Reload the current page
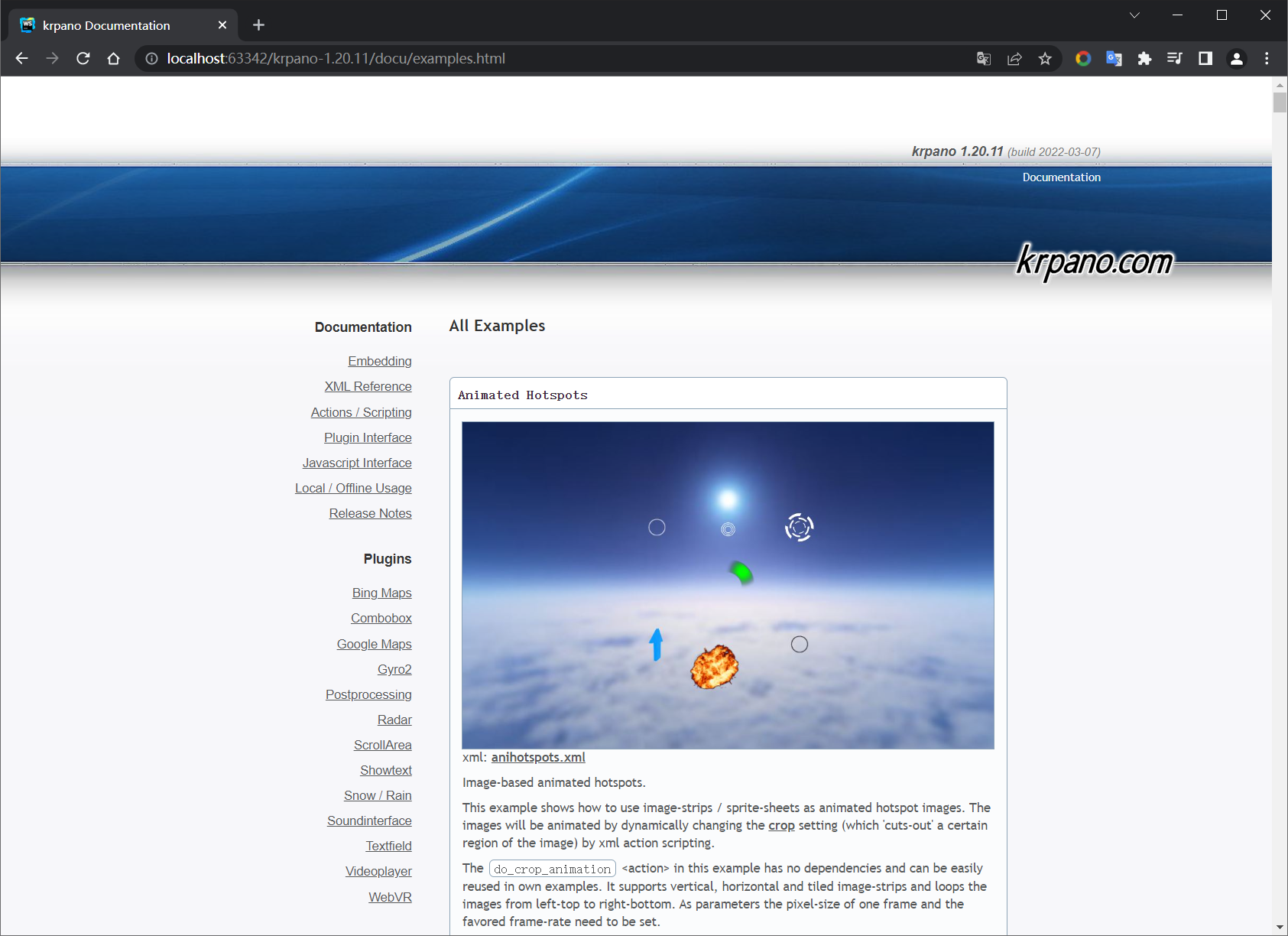The width and height of the screenshot is (1288, 936). click(x=83, y=58)
